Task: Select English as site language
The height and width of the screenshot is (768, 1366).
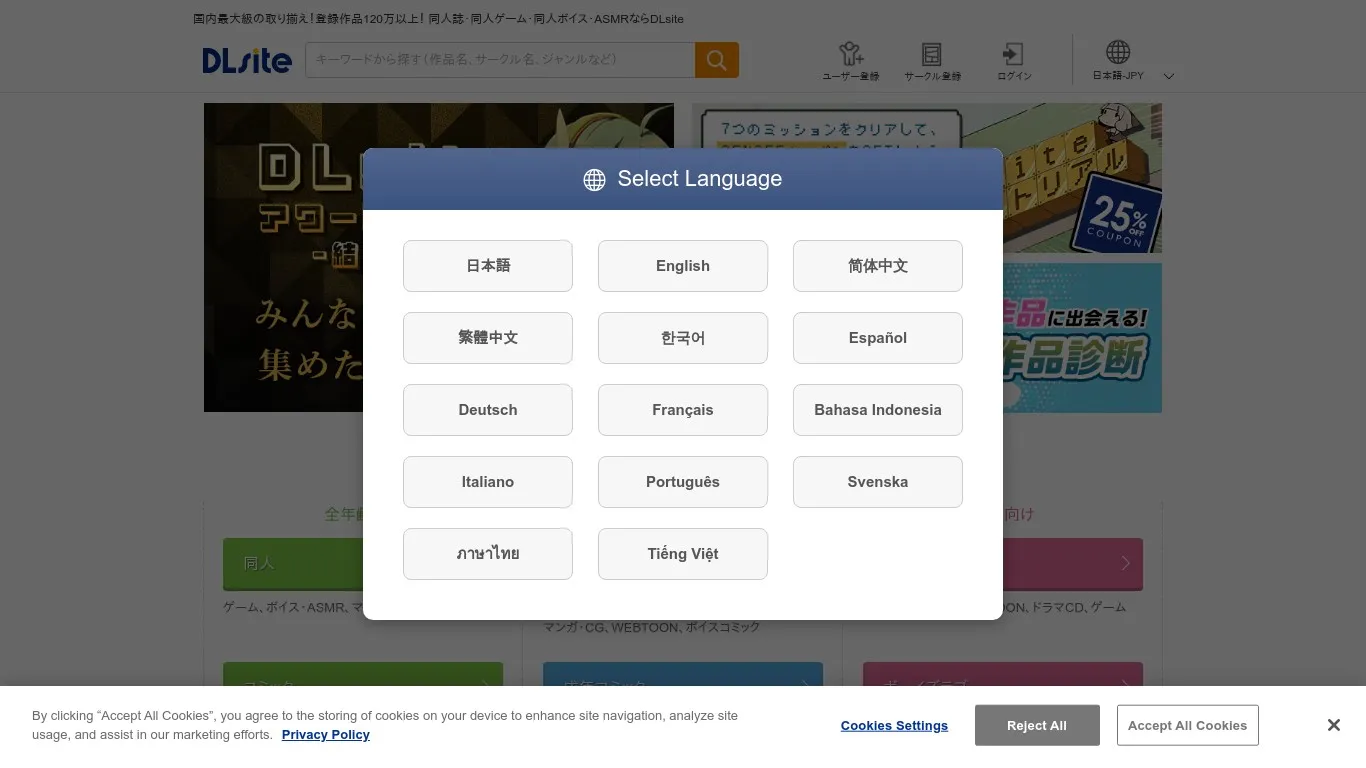Action: tap(682, 265)
